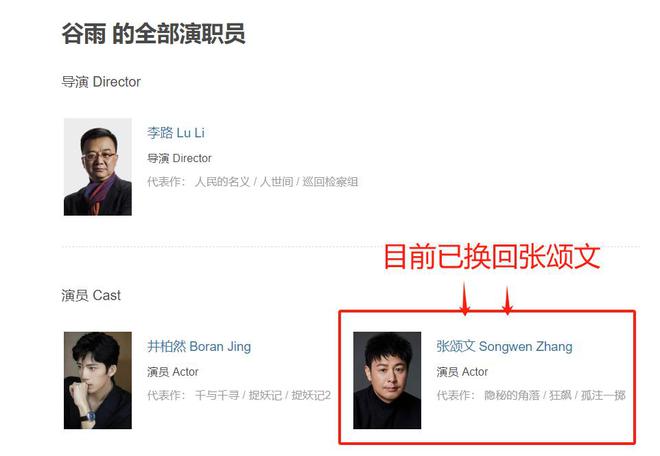Click the 狂飙 representative work
This screenshot has width=660, height=456.
tap(560, 395)
